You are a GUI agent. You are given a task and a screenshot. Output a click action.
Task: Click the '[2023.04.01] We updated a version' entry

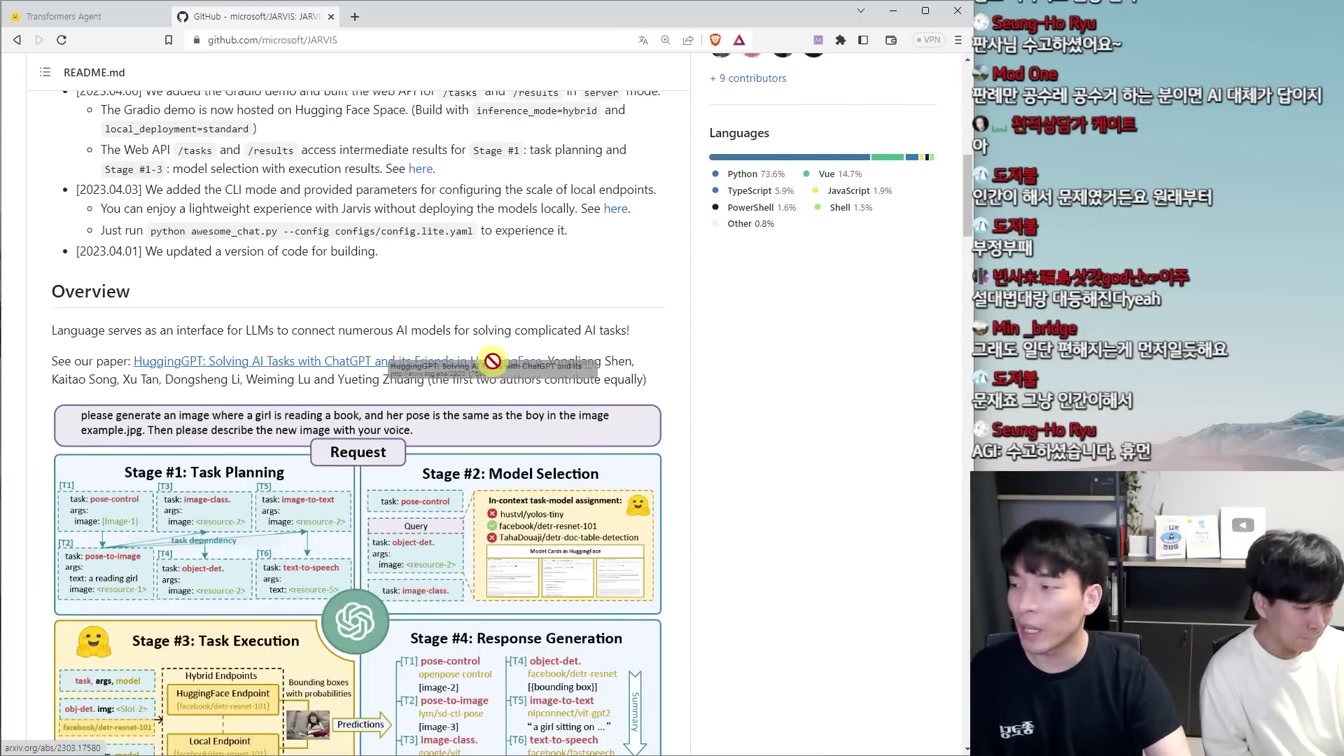pyautogui.click(x=227, y=251)
